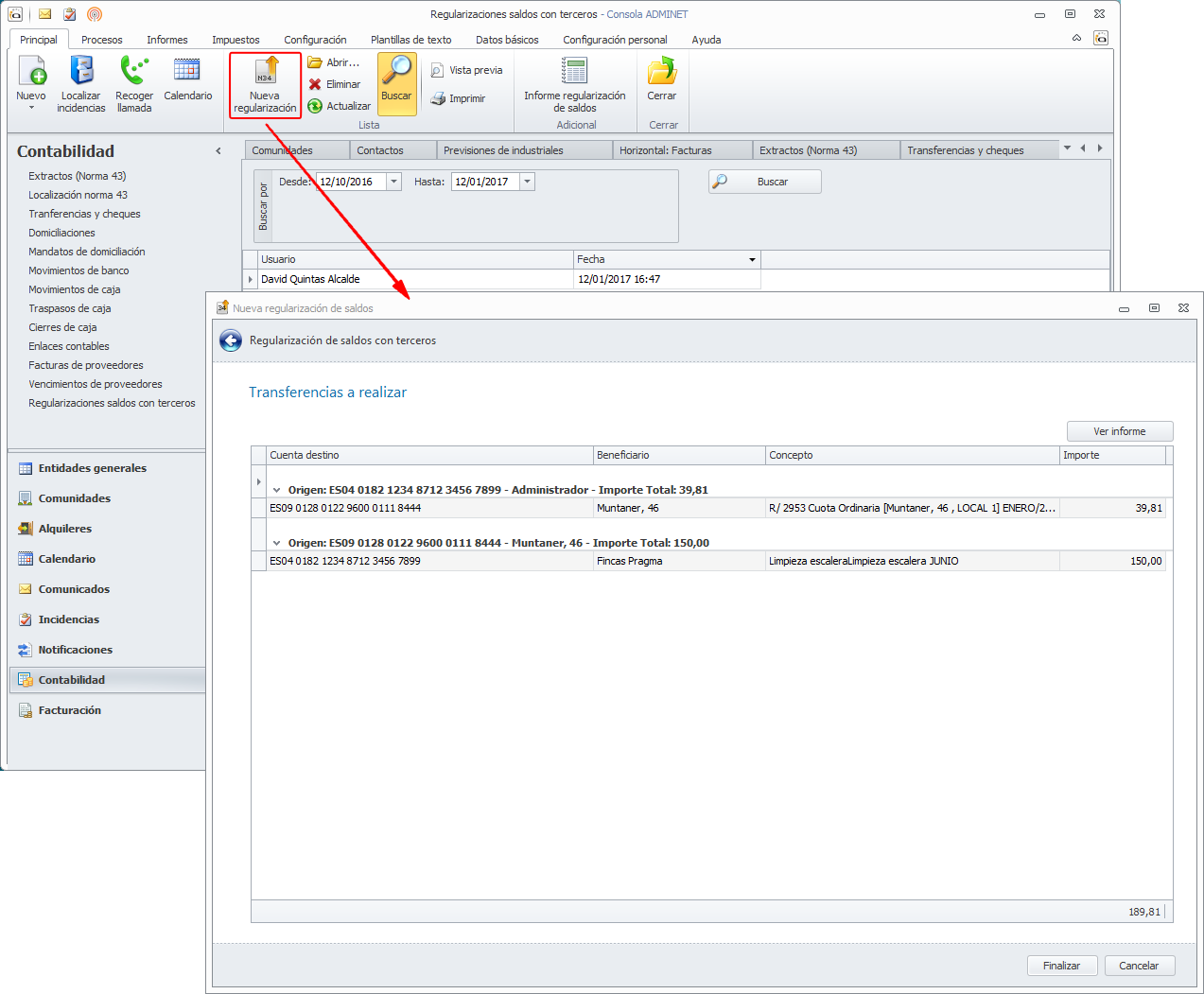Open the Desde date dropdown
Image resolution: width=1204 pixels, height=994 pixels.
(394, 182)
